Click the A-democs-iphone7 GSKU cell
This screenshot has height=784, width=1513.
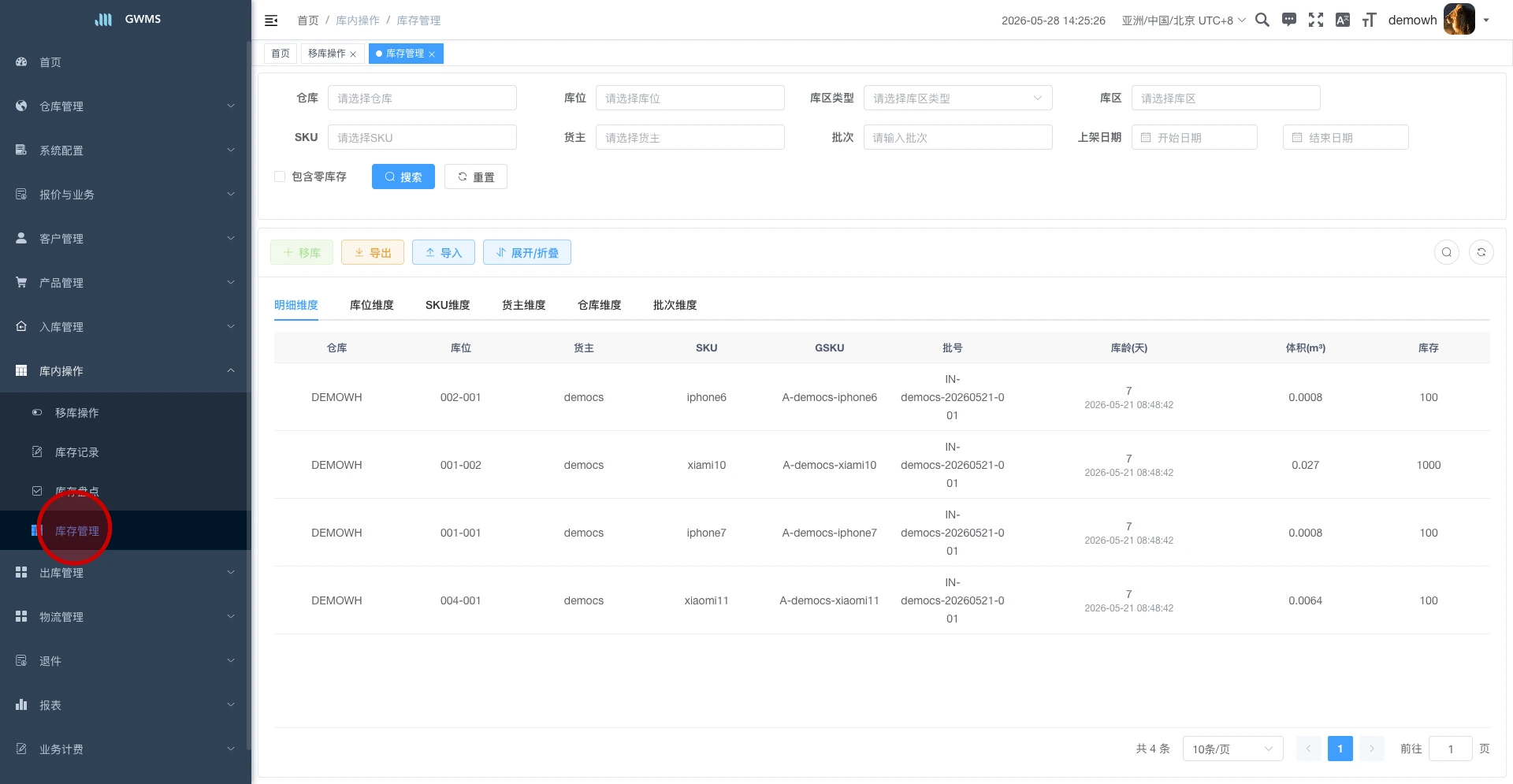click(830, 533)
